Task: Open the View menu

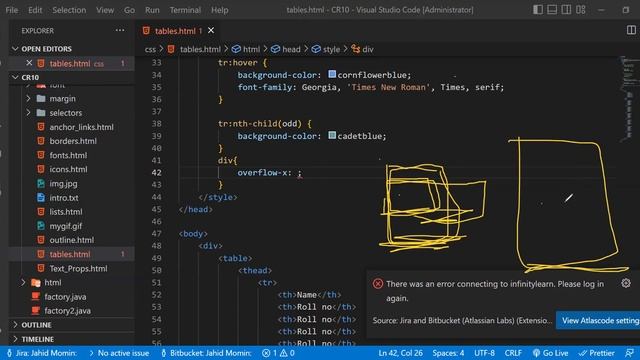Action: (x=105, y=10)
